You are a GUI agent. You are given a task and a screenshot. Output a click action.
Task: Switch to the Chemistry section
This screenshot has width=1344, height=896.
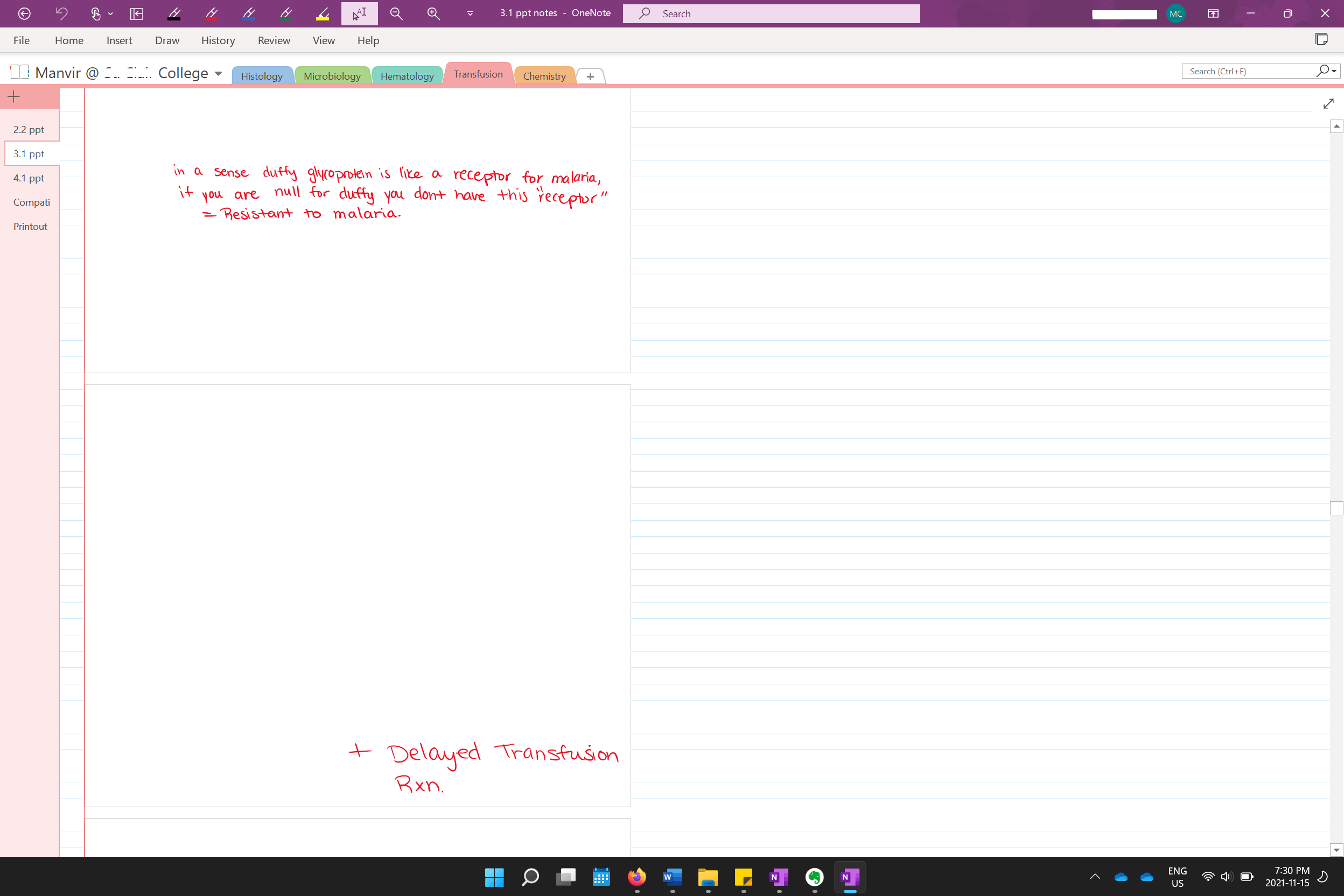point(544,76)
